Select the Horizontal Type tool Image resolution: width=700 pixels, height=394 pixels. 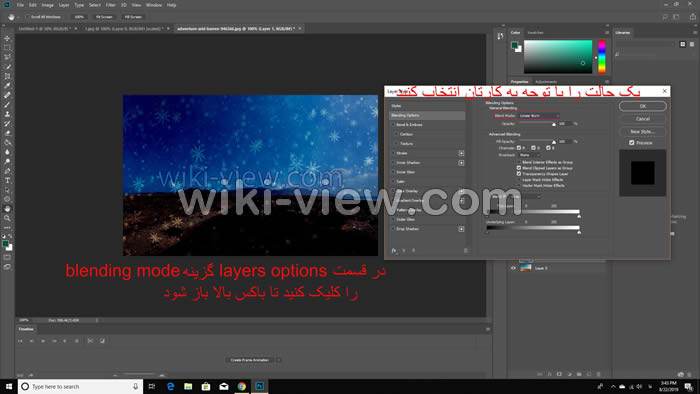[x=7, y=180]
